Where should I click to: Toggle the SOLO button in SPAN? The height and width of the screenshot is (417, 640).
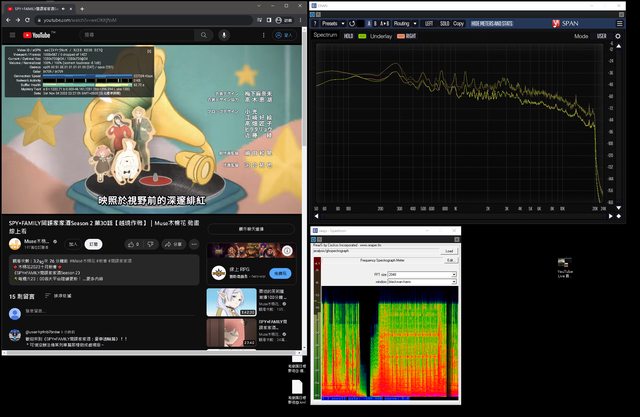(x=444, y=23)
